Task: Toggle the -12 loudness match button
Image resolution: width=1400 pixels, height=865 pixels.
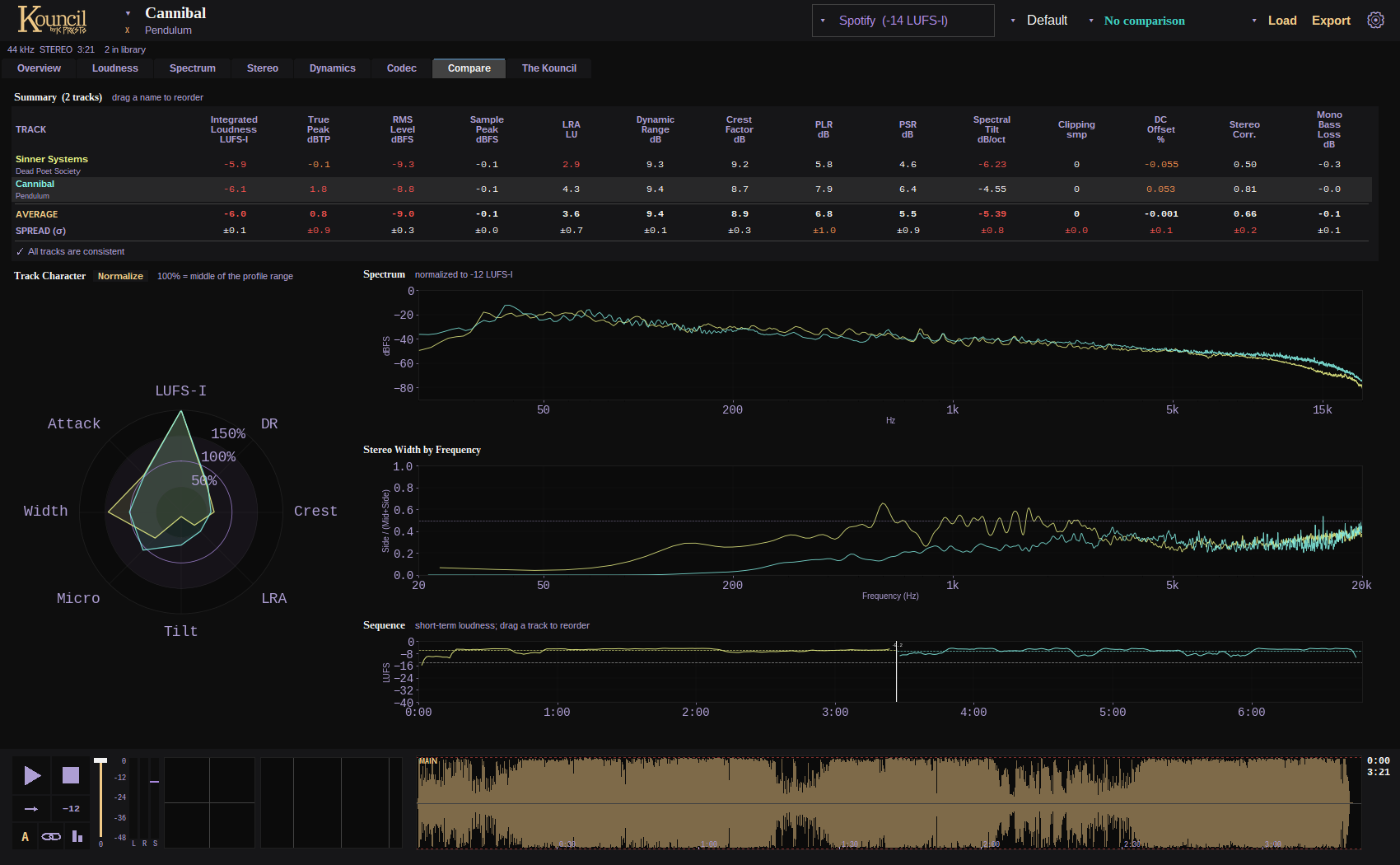Action: pyautogui.click(x=71, y=809)
